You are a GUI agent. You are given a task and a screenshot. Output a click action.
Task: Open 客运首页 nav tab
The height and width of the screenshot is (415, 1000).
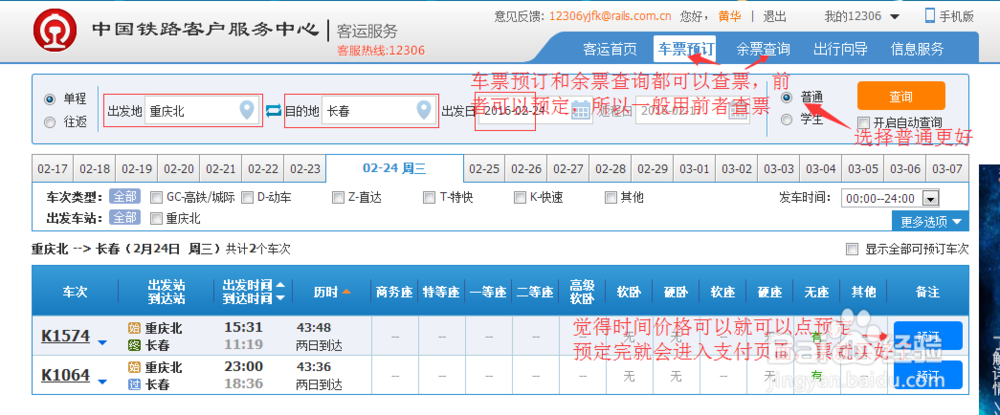610,49
